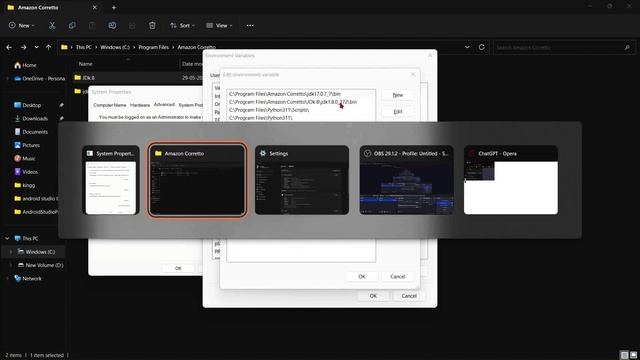Screen dimensions: 640x360
Task: Expand the Network tree node
Action: tap(7, 278)
